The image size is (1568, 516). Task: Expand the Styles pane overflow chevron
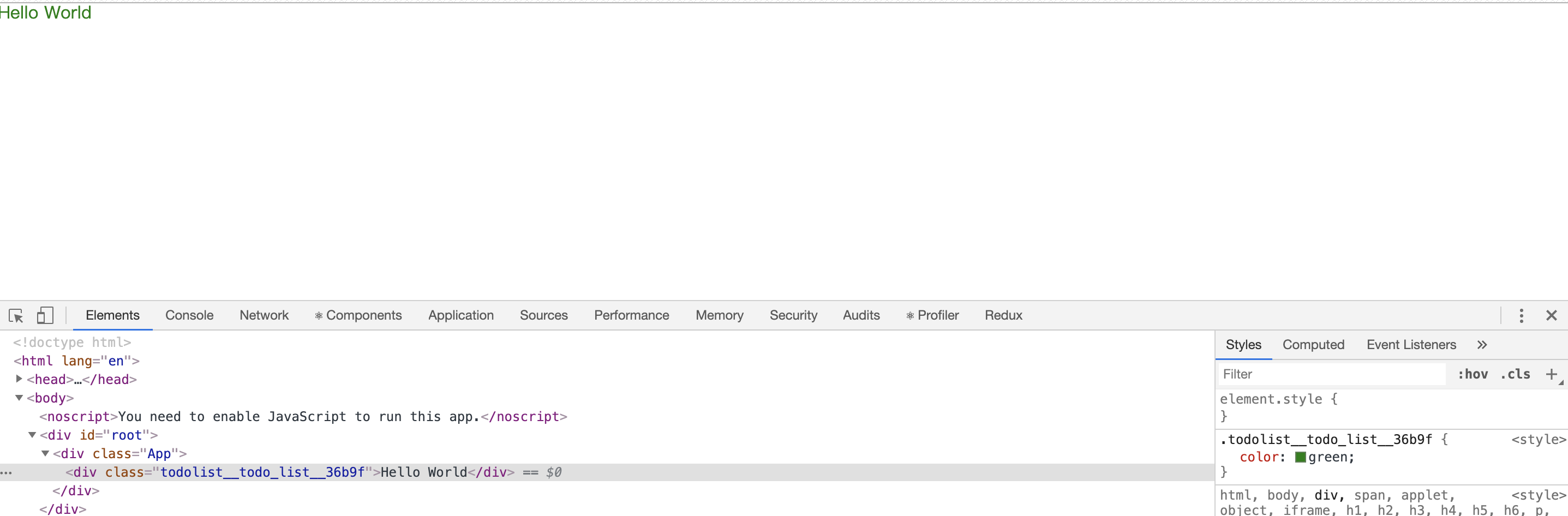[1482, 344]
